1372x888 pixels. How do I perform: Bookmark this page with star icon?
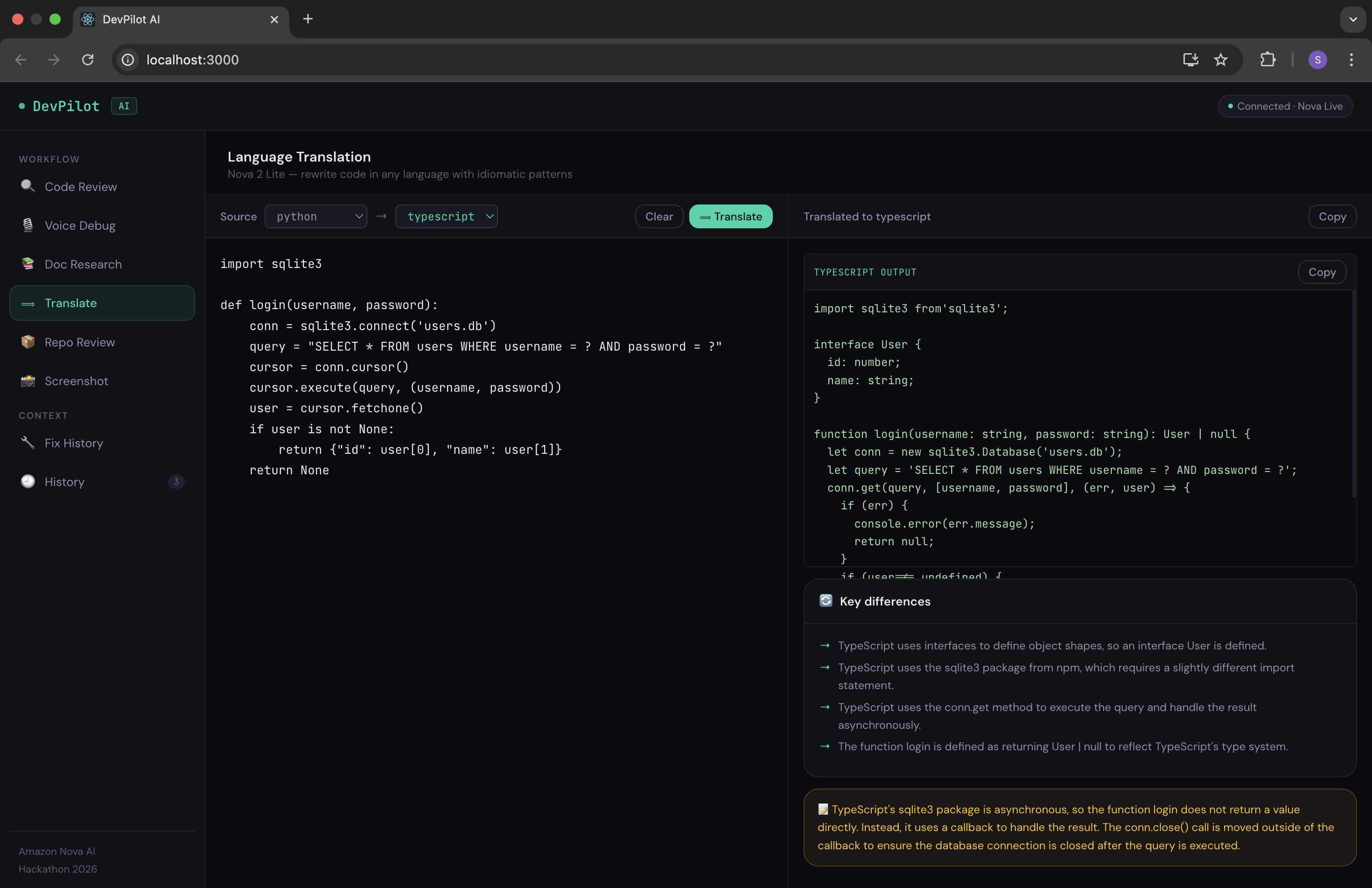point(1220,59)
